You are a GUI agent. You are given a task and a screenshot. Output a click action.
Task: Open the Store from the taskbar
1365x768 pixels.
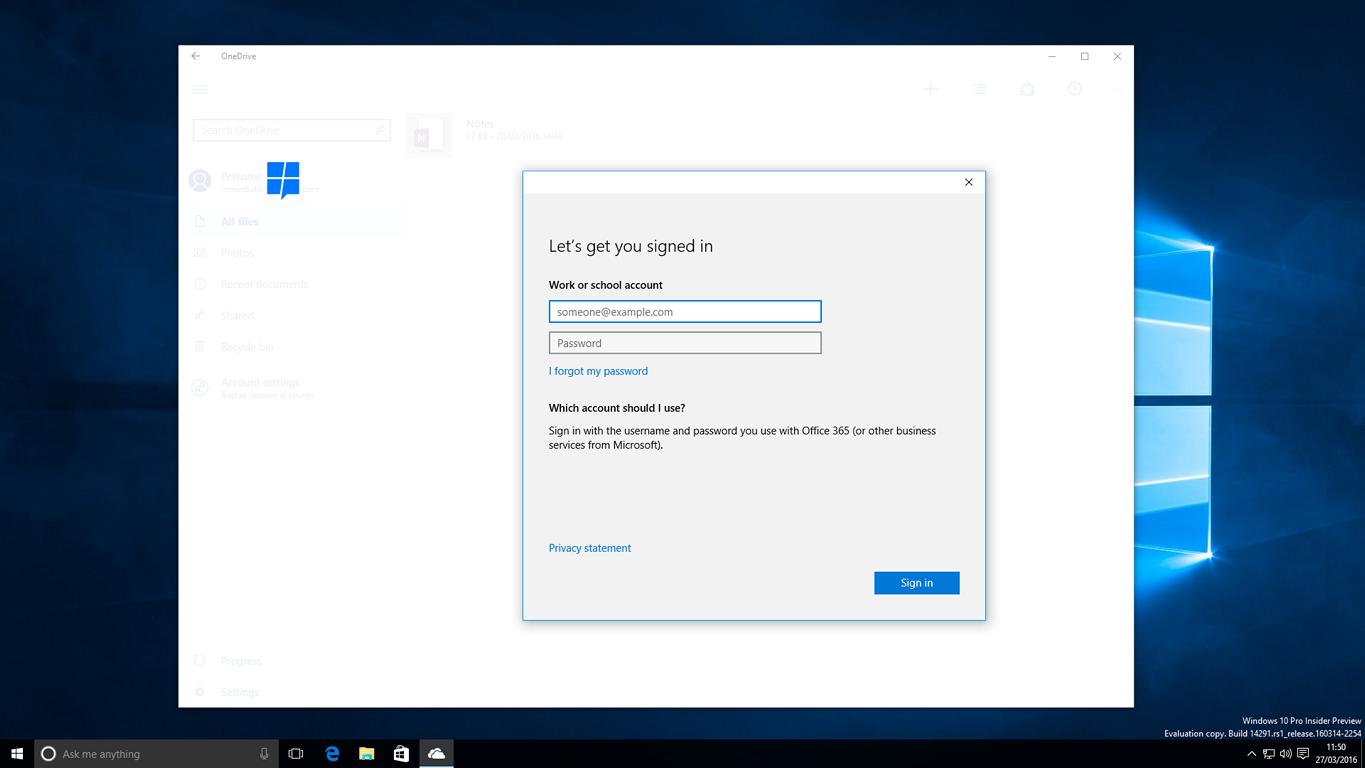pyautogui.click(x=401, y=754)
